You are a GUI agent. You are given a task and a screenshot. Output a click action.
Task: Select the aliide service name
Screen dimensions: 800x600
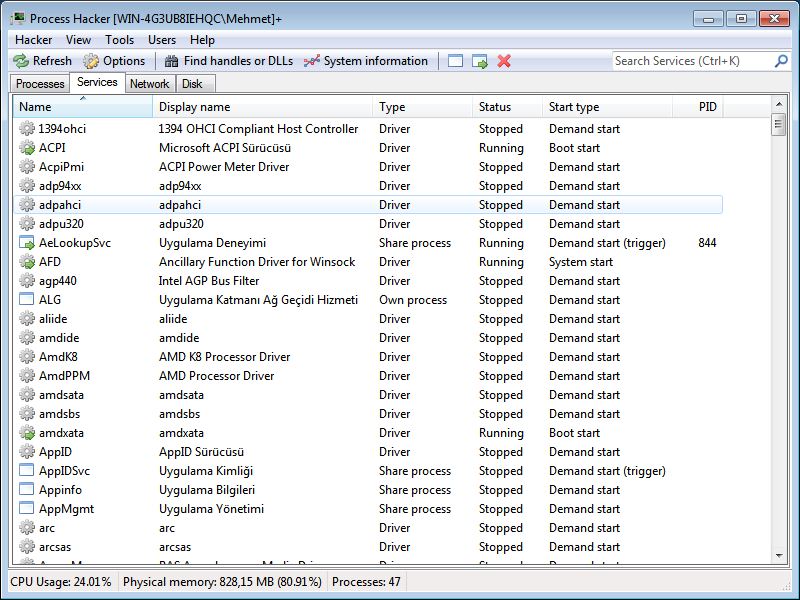53,319
